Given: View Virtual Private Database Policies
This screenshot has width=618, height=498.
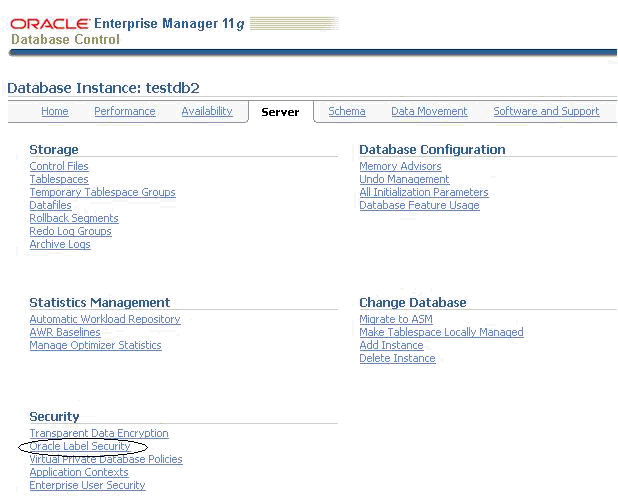Looking at the screenshot, I should pyautogui.click(x=106, y=459).
